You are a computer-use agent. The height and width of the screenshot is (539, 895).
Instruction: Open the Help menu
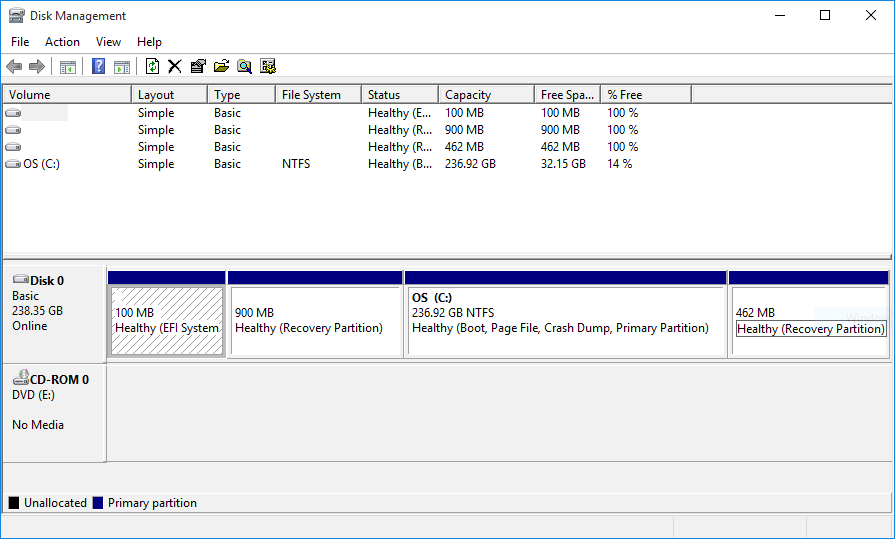tap(149, 42)
